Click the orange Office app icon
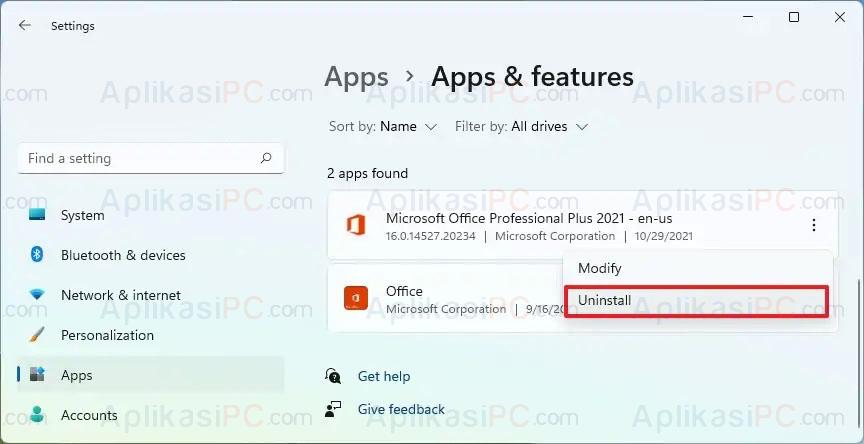 pos(355,298)
